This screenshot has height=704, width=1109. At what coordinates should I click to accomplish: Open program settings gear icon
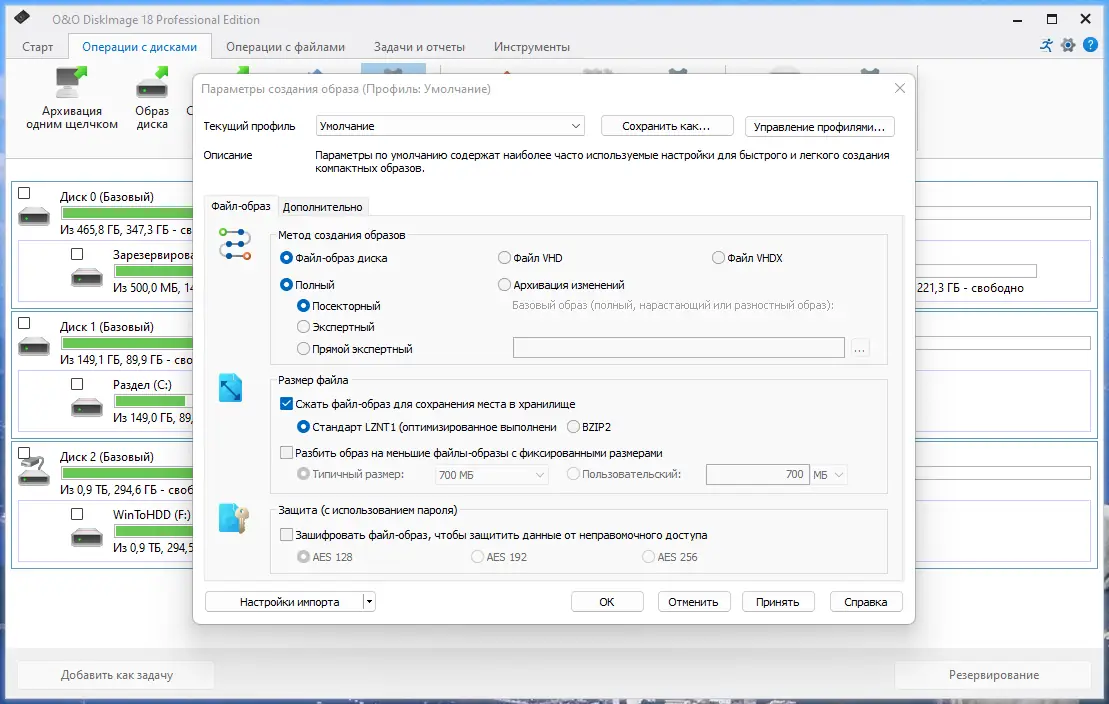(x=1068, y=45)
